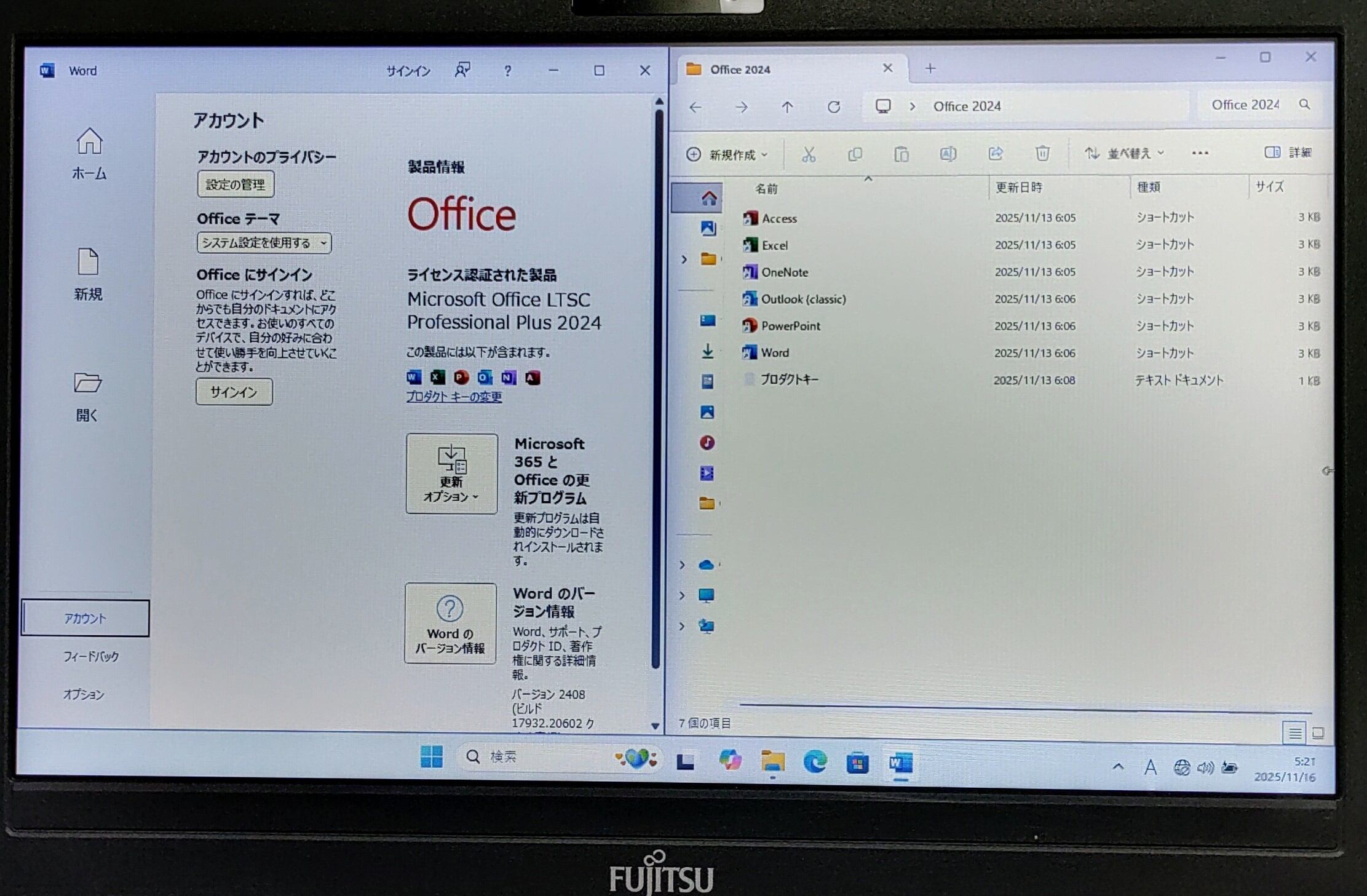Image resolution: width=1367 pixels, height=896 pixels.
Task: Click the Manage Settings privacy button
Action: coord(236,184)
